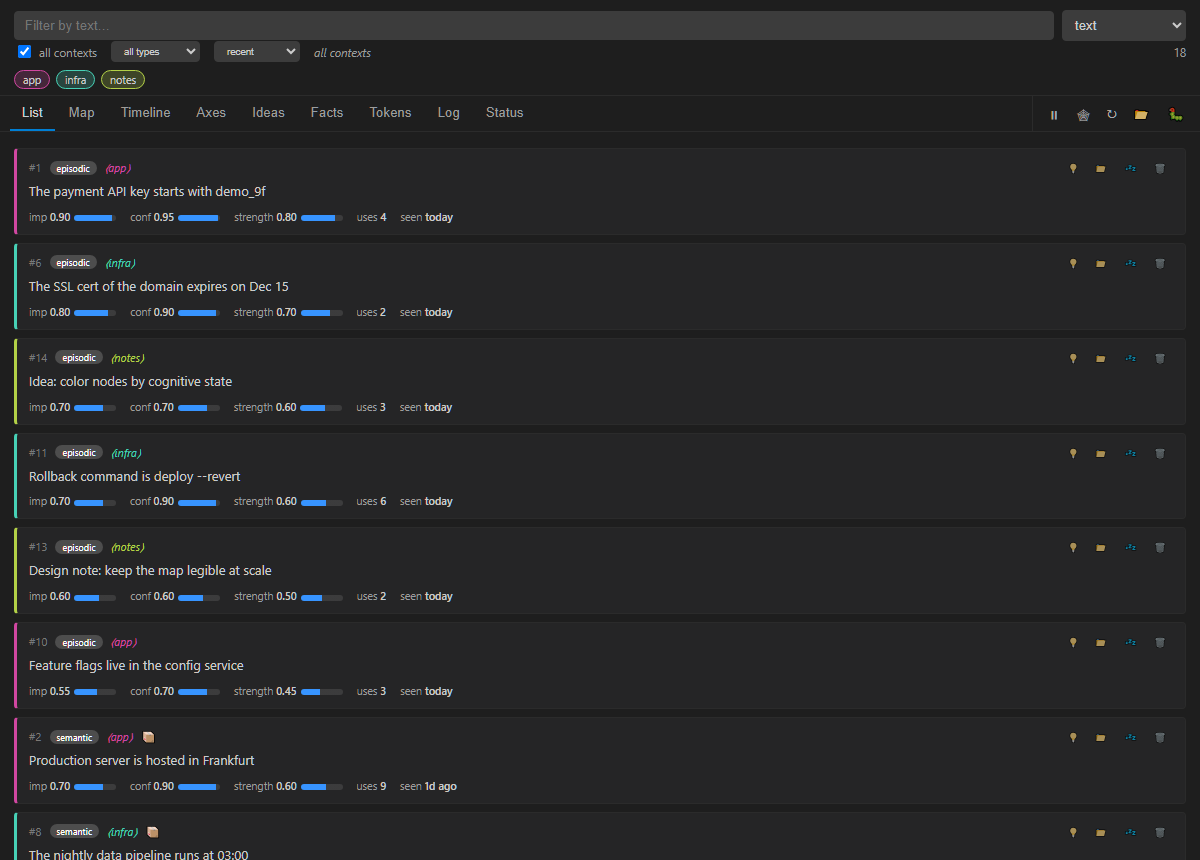Screen dimensions: 1200x860
Task: Click folder icon on Feature flags row
Action: click(1101, 643)
